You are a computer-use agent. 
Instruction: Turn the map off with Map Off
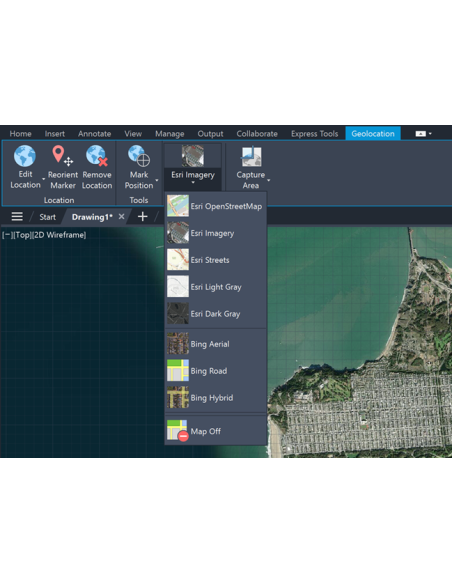tap(216, 431)
